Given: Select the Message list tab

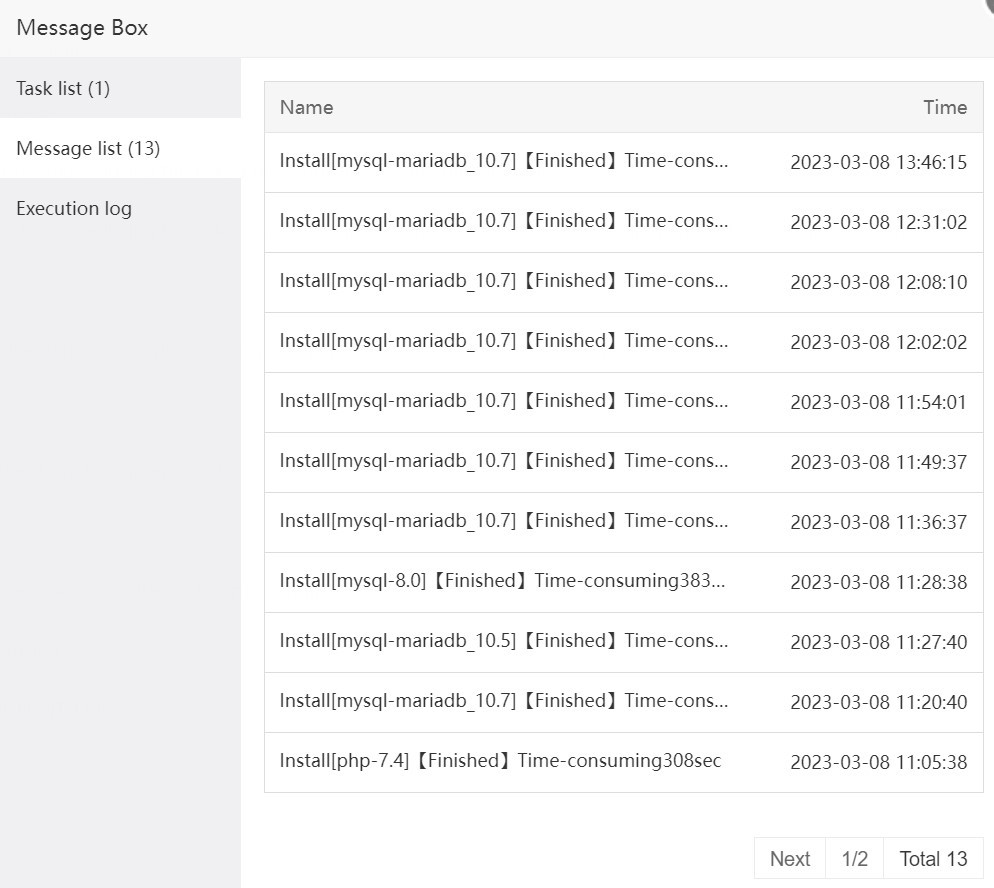Looking at the screenshot, I should click(87, 148).
